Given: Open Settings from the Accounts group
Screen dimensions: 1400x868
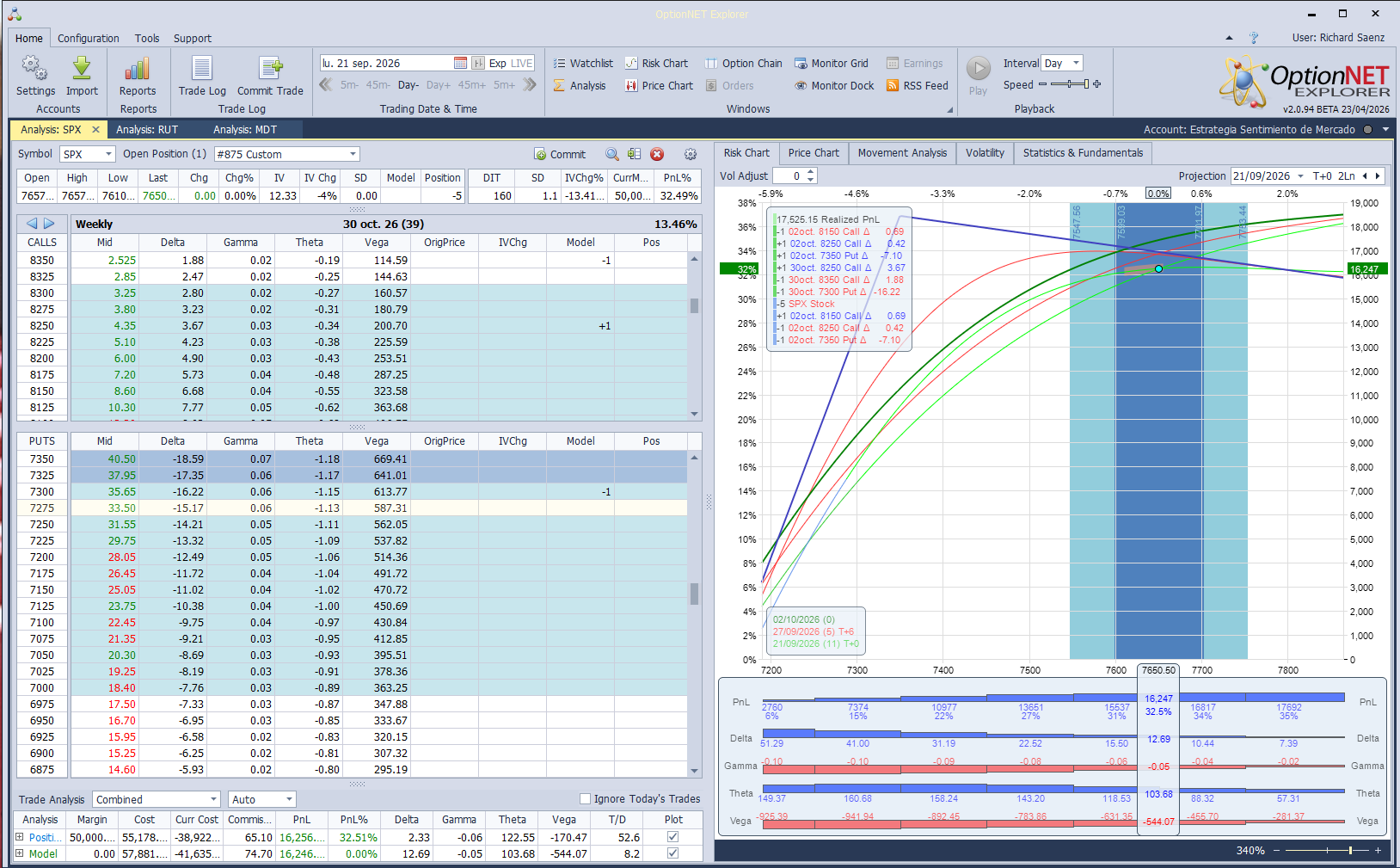Looking at the screenshot, I should pyautogui.click(x=35, y=76).
